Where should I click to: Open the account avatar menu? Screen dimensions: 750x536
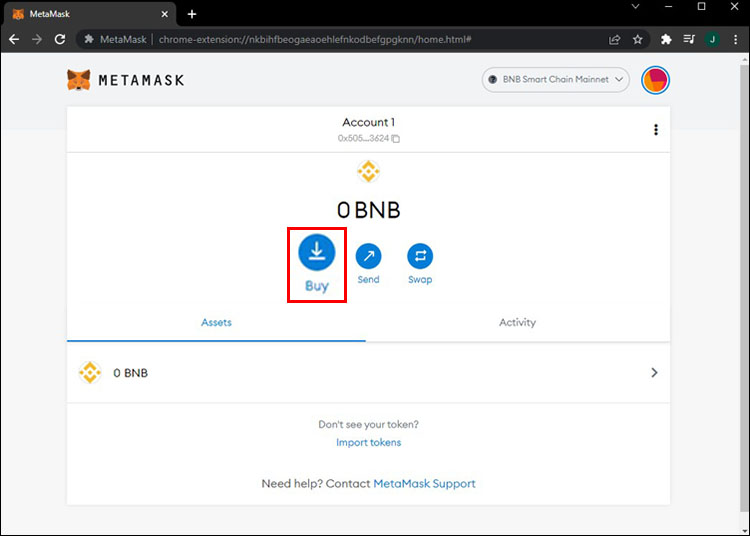point(655,80)
